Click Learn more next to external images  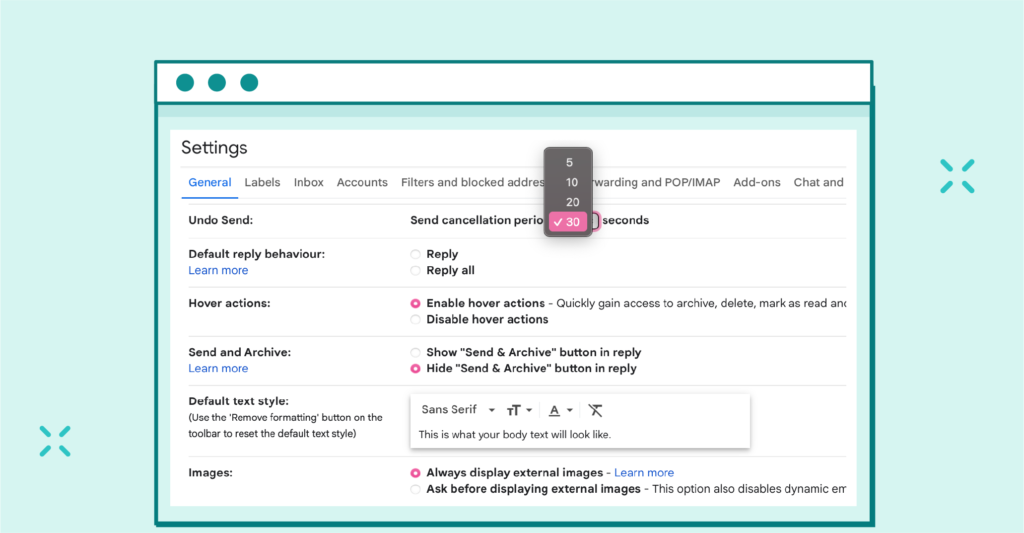tap(644, 473)
